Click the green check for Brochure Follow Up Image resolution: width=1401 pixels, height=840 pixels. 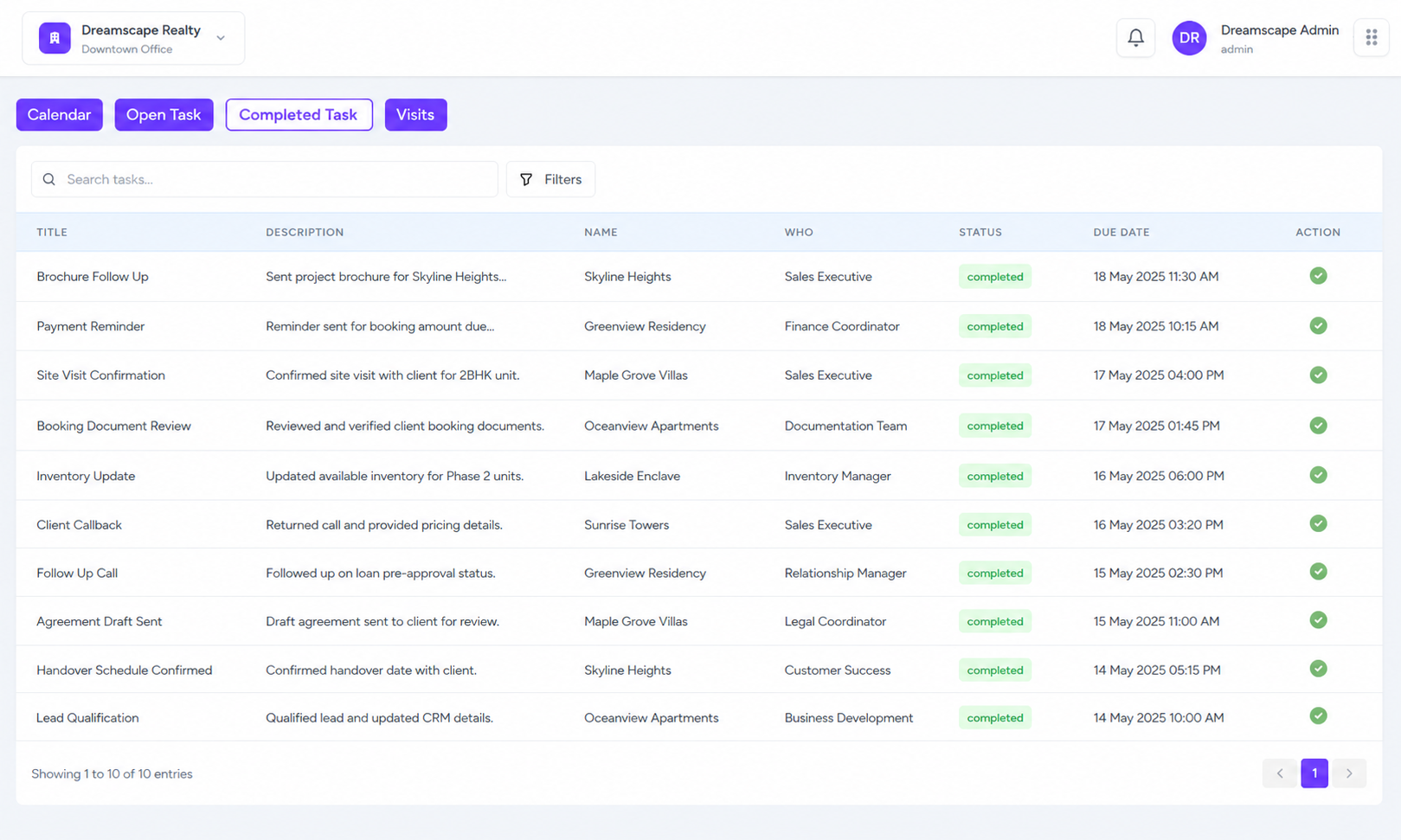[x=1318, y=276]
